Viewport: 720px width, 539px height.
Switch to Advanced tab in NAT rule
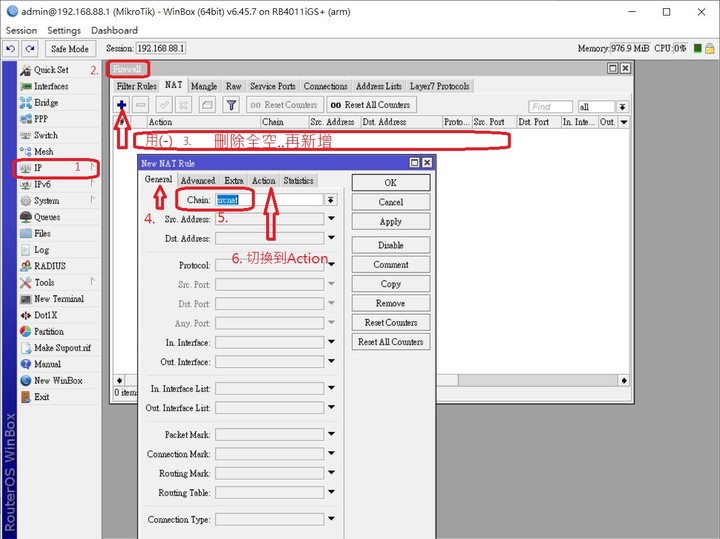tap(198, 181)
